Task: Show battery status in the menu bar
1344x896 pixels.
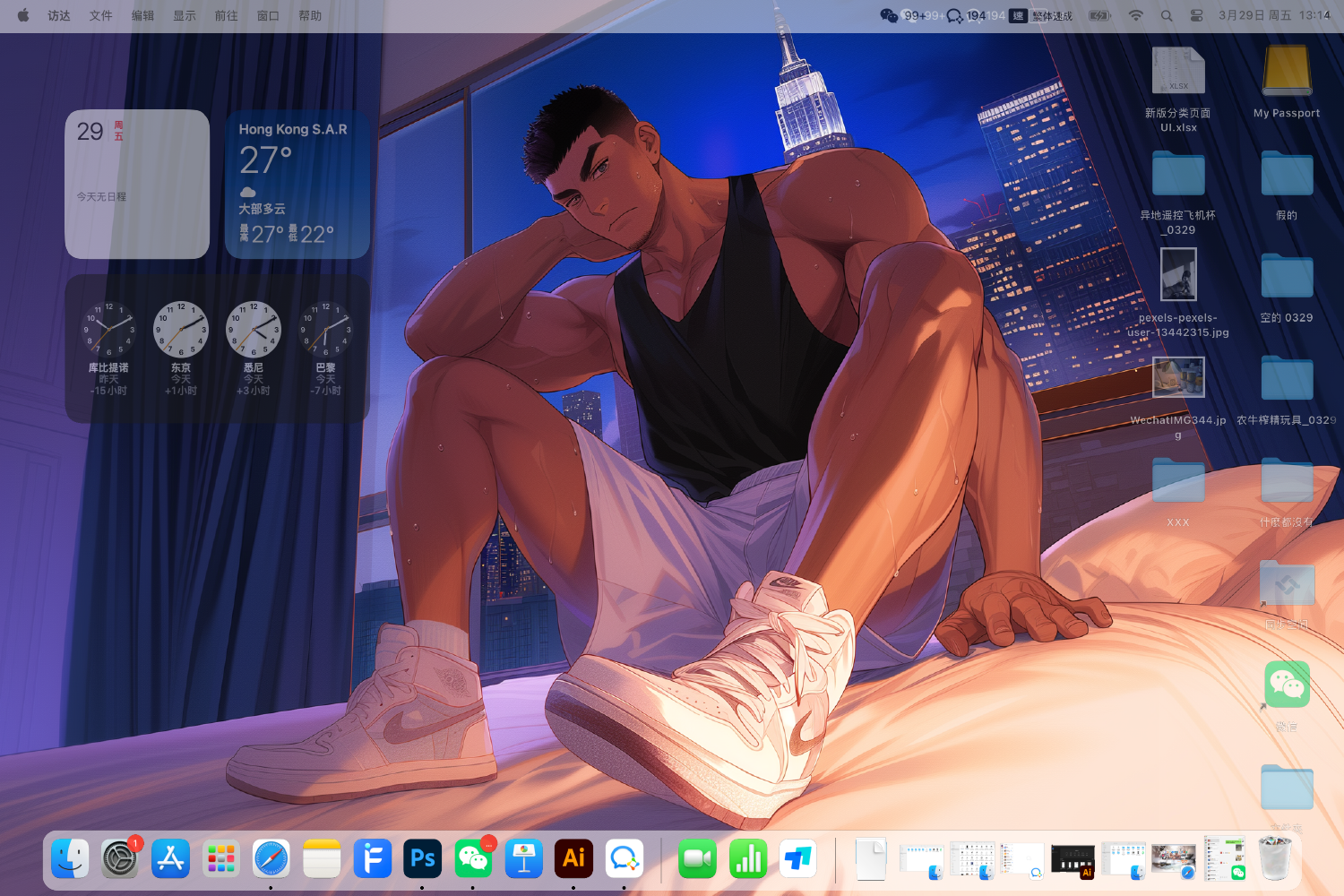Action: click(x=1099, y=15)
